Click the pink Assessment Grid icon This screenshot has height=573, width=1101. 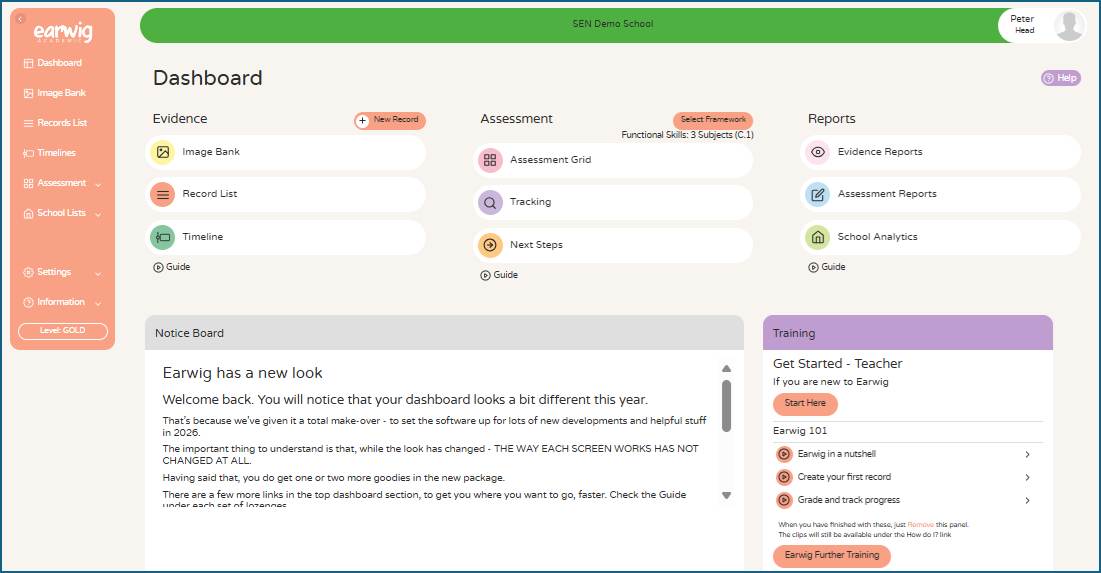click(490, 160)
